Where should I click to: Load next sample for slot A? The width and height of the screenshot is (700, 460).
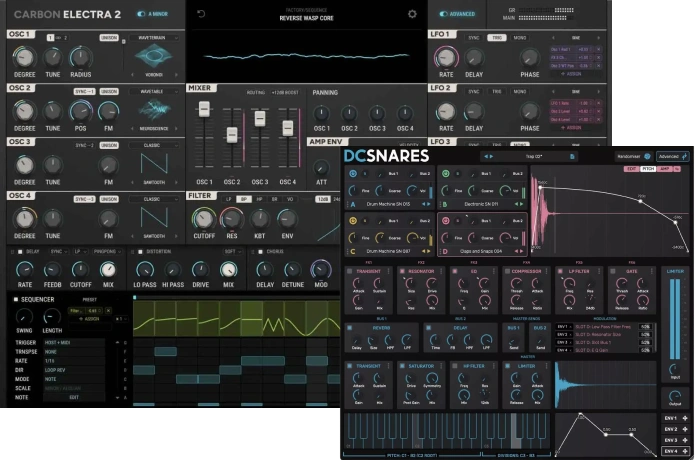[429, 204]
